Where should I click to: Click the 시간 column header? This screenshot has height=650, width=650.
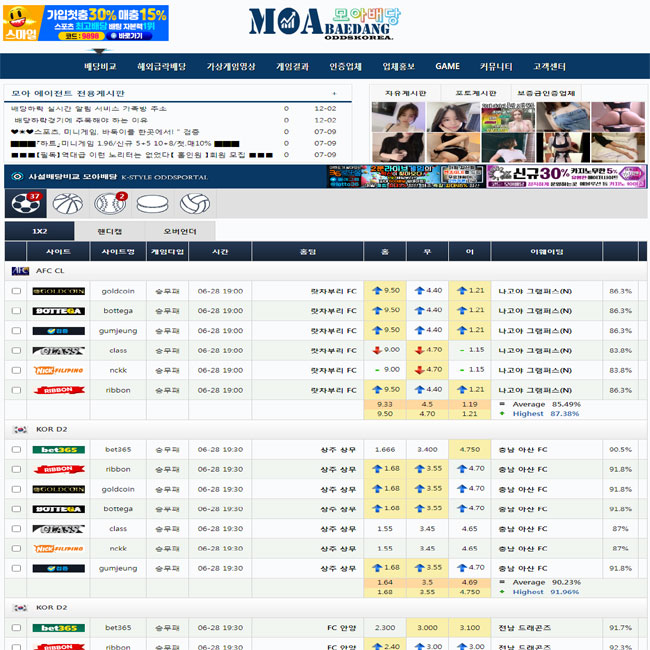coord(220,252)
